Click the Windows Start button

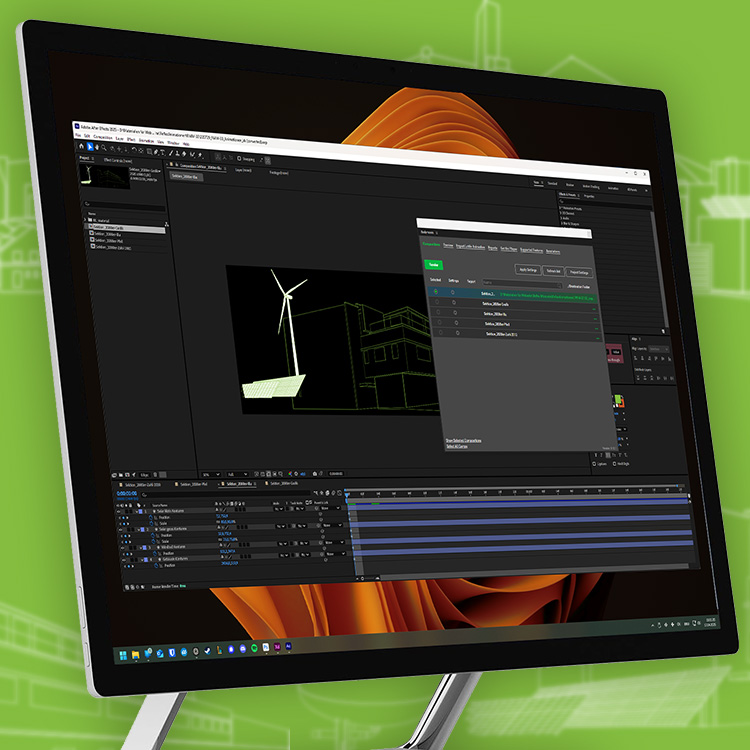click(x=123, y=654)
